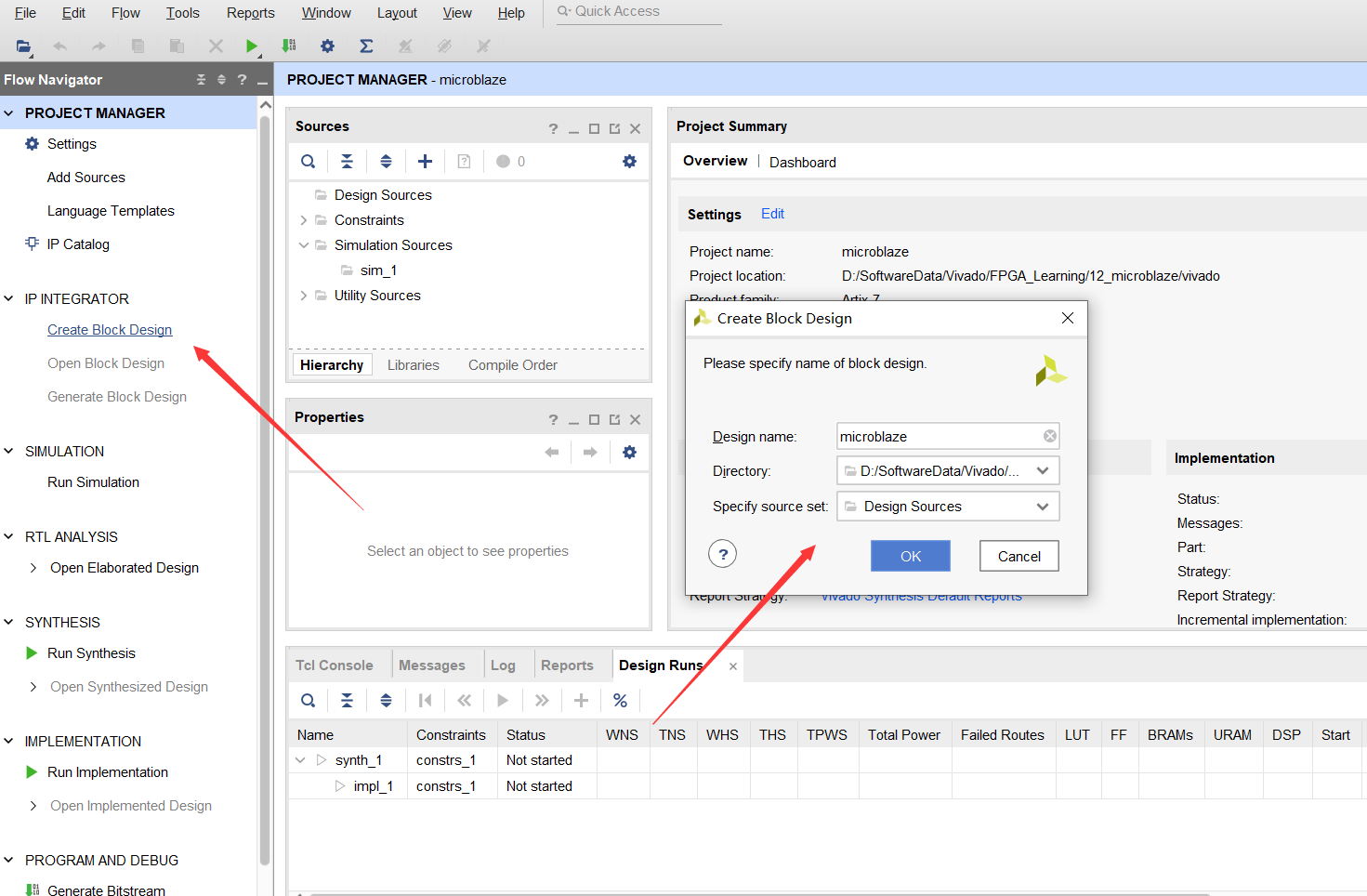Clear the Design name text field
1367x896 pixels.
[x=1049, y=437]
